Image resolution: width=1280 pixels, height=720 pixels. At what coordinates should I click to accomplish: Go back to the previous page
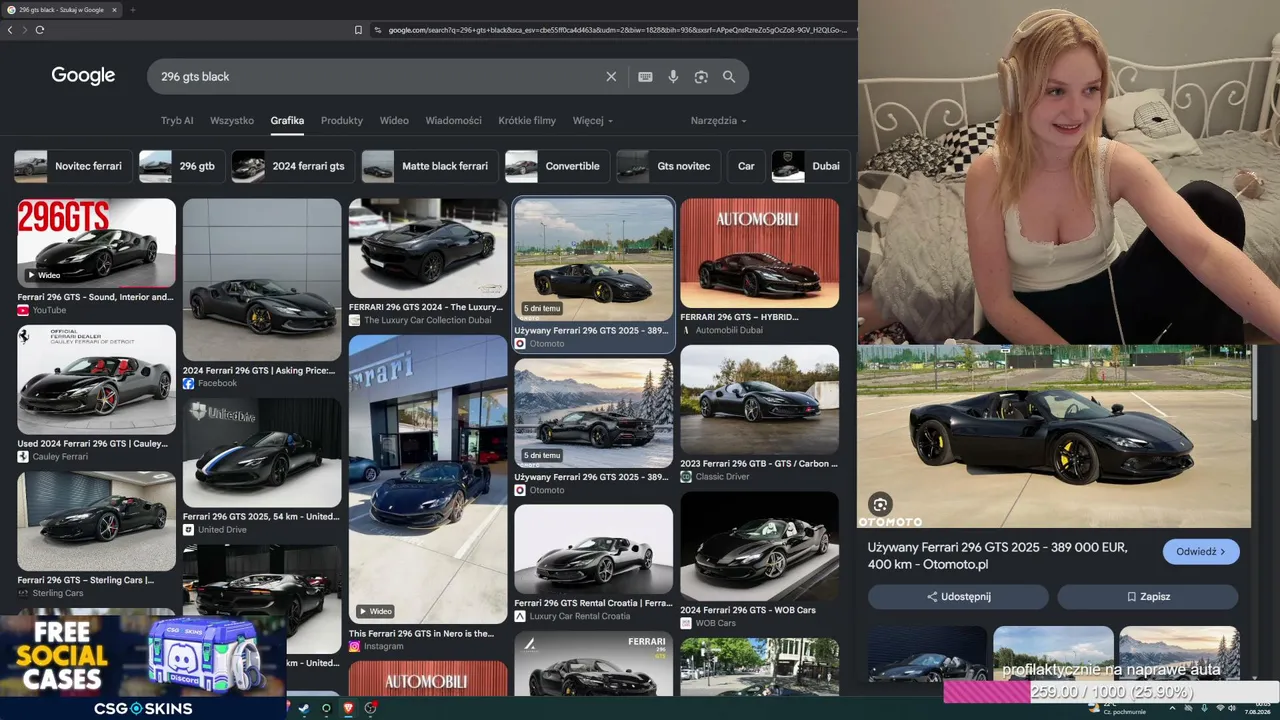tap(10, 30)
